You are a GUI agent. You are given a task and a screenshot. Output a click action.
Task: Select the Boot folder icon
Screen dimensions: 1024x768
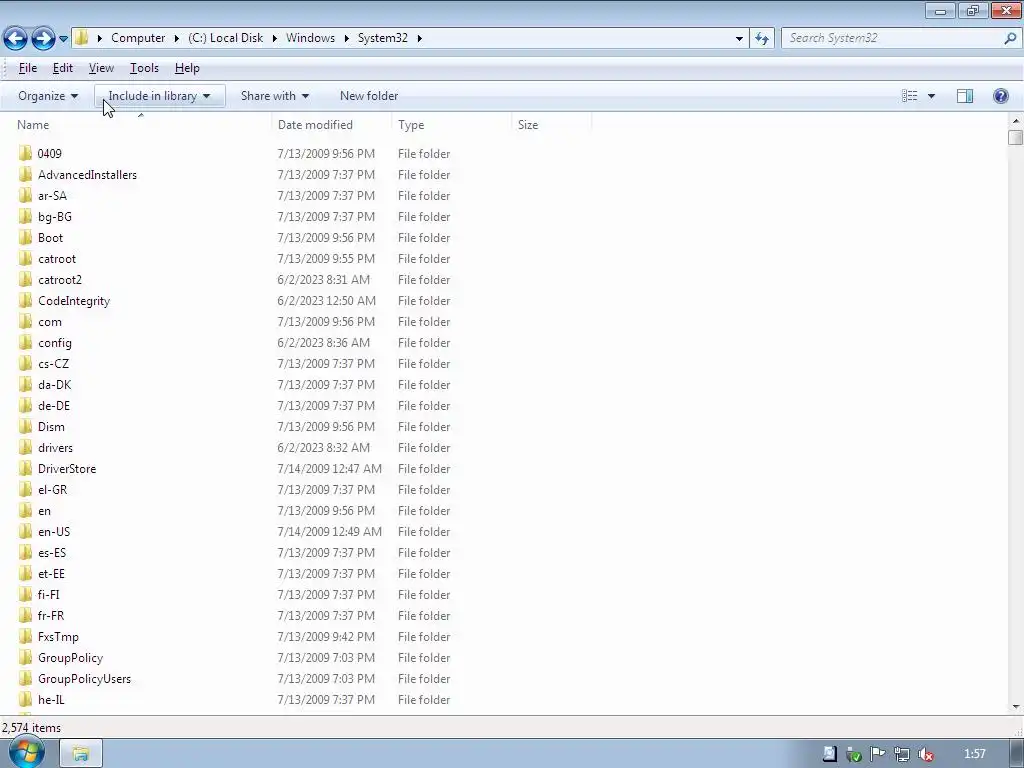coord(25,238)
